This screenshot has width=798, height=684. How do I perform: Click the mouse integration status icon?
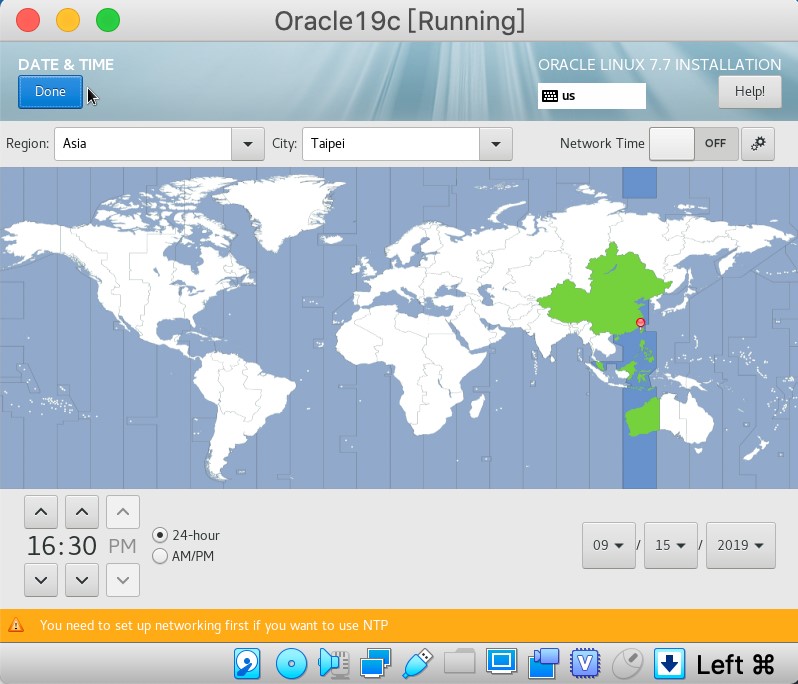point(627,663)
